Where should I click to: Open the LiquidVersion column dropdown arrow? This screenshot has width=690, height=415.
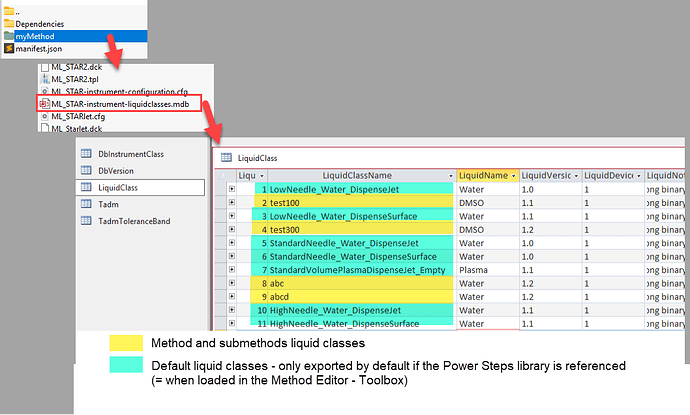click(575, 176)
